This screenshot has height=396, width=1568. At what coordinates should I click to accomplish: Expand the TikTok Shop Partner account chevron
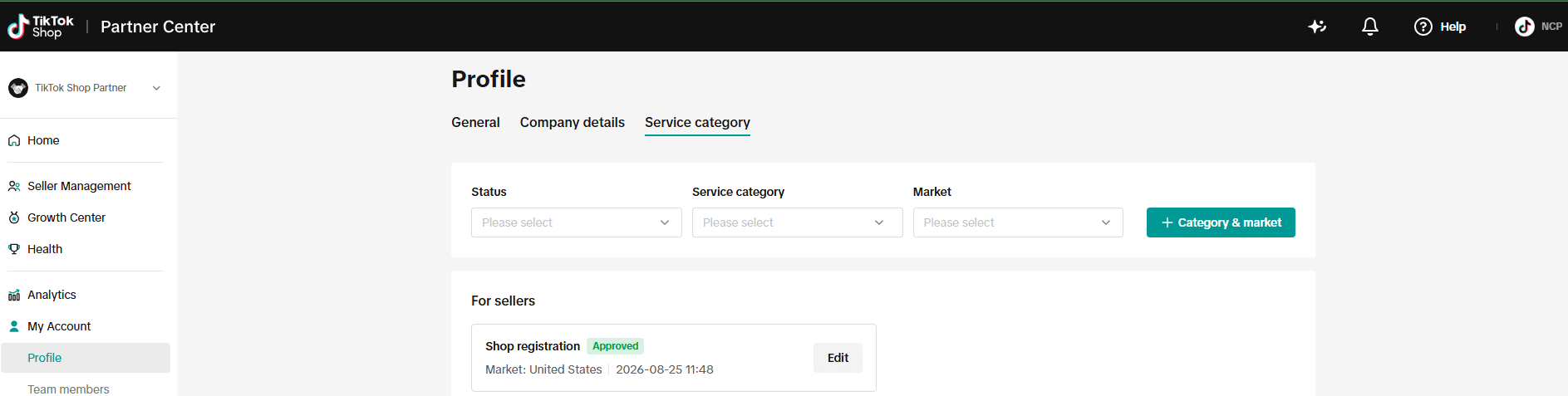pyautogui.click(x=156, y=88)
